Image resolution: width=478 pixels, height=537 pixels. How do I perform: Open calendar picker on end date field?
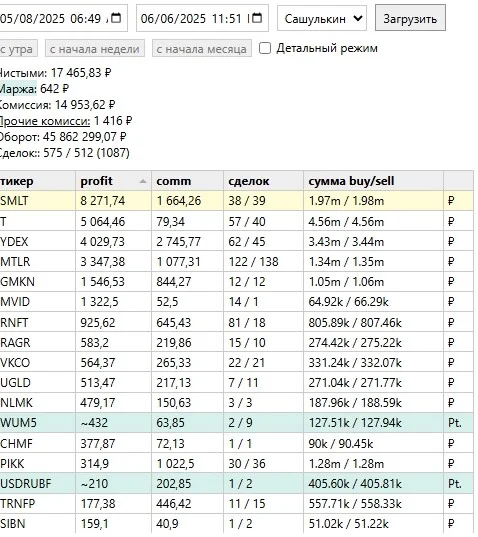click(257, 18)
